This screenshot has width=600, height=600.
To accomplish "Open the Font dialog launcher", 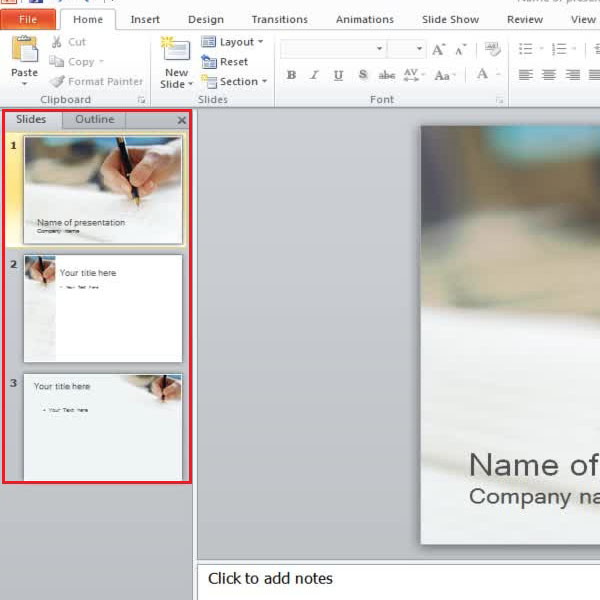I will point(499,100).
